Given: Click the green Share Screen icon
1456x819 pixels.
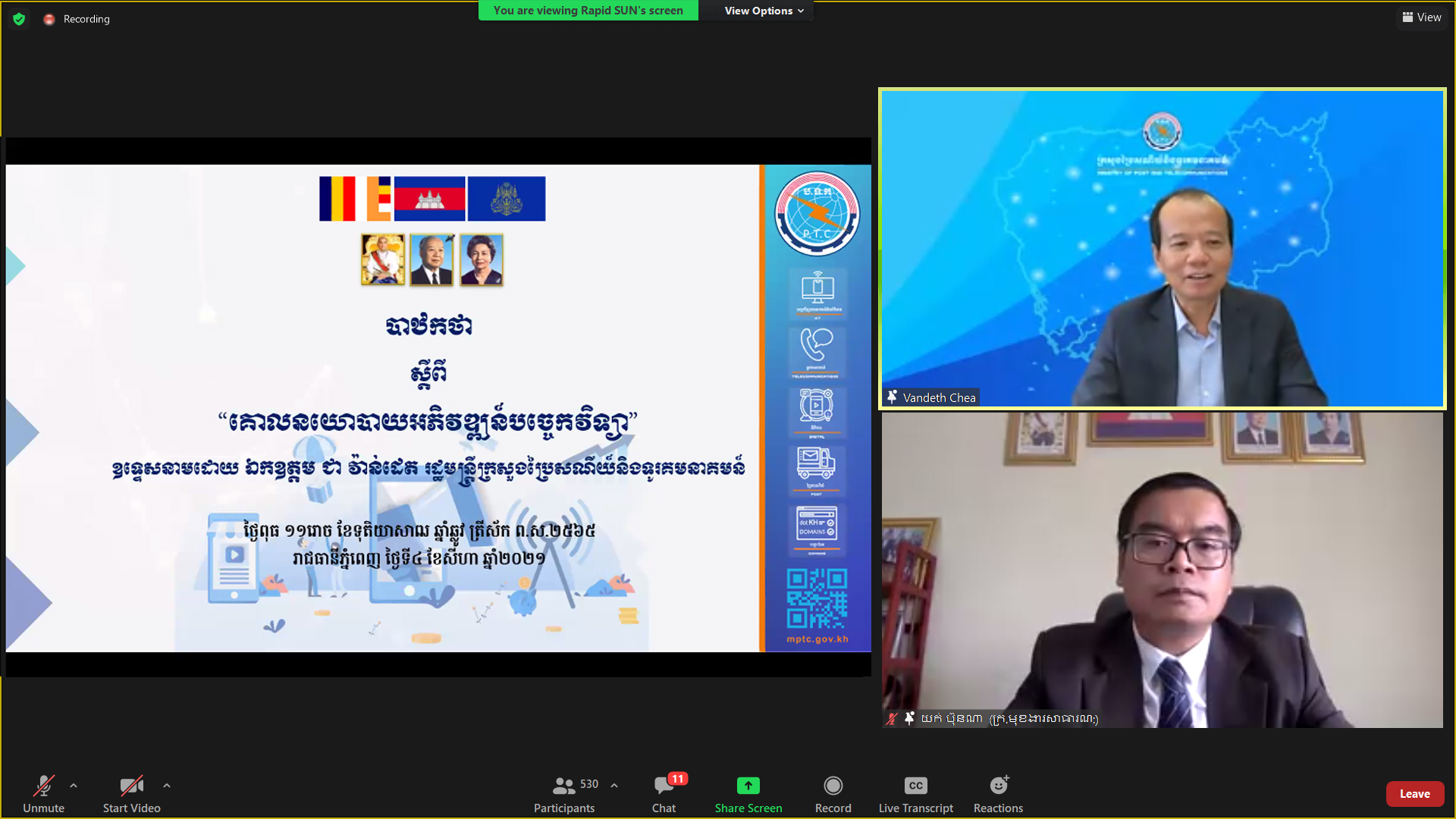Looking at the screenshot, I should pyautogui.click(x=748, y=786).
